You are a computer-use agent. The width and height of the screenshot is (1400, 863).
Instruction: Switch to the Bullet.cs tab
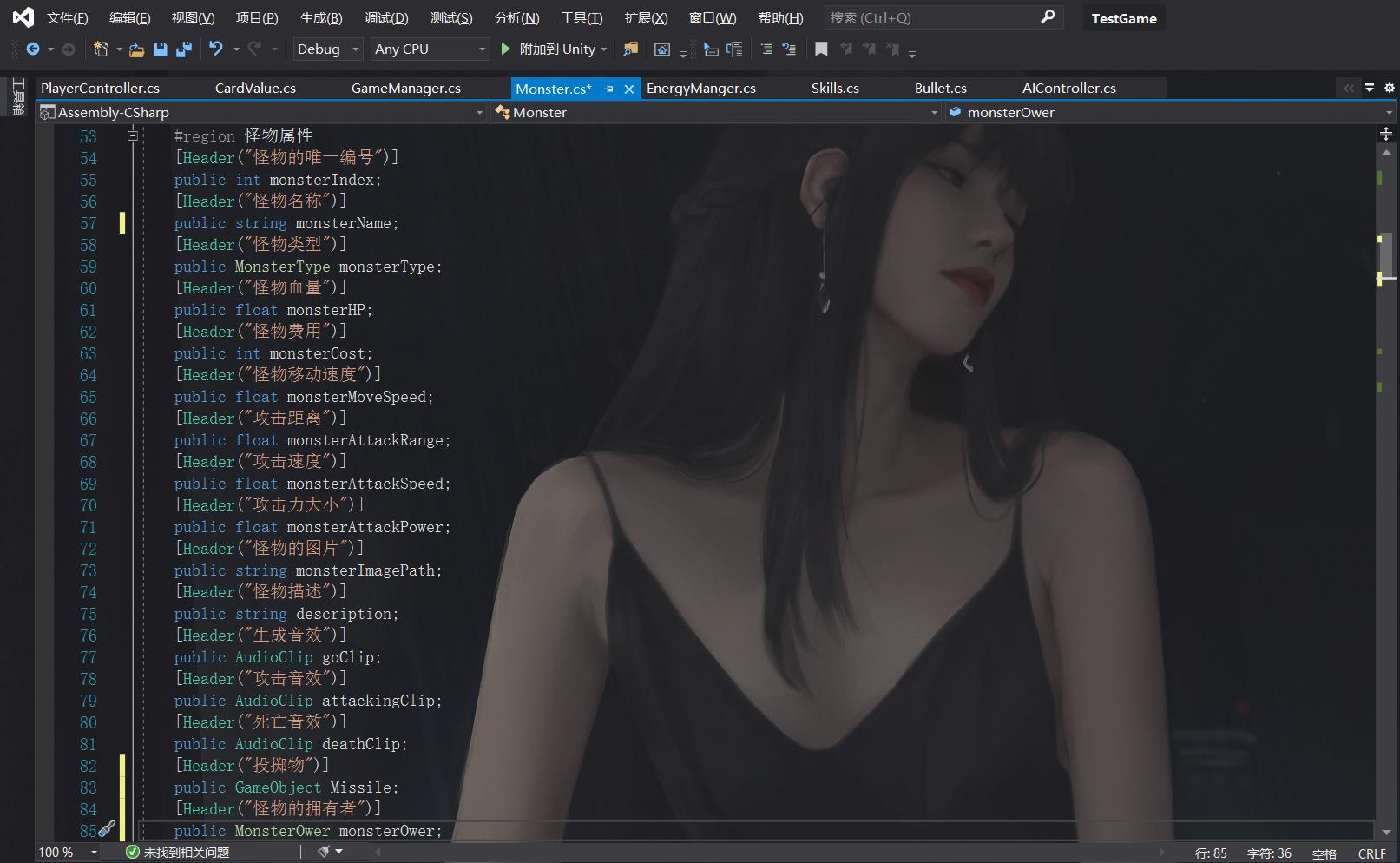[940, 88]
